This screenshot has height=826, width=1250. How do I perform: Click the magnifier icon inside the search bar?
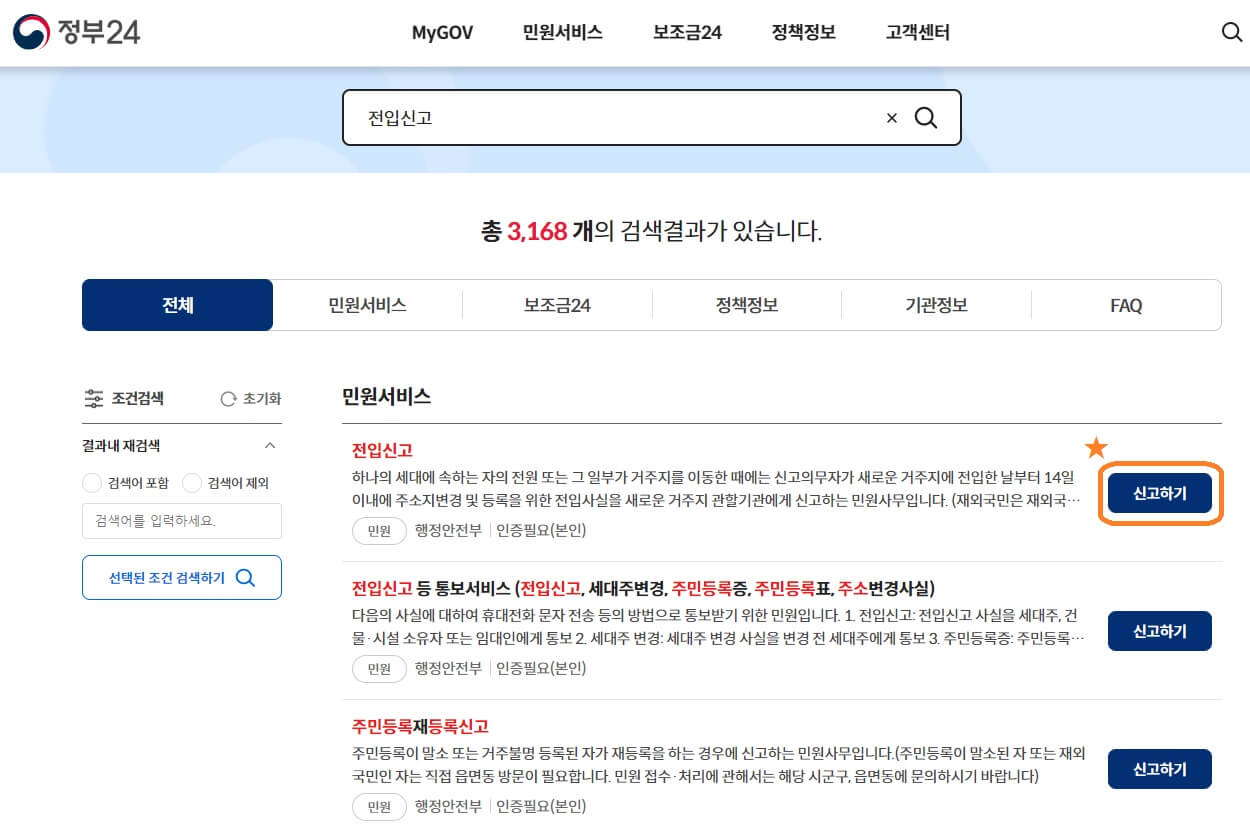pyautogui.click(x=926, y=117)
